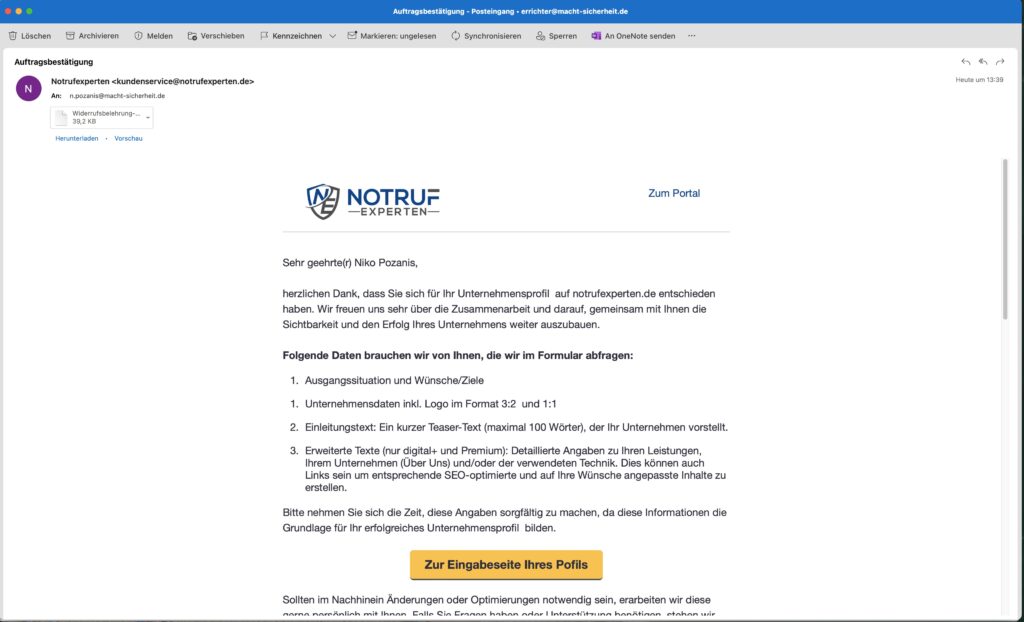Click the reply-all double arrow icon
Viewport: 1024px width, 622px height.
click(983, 62)
